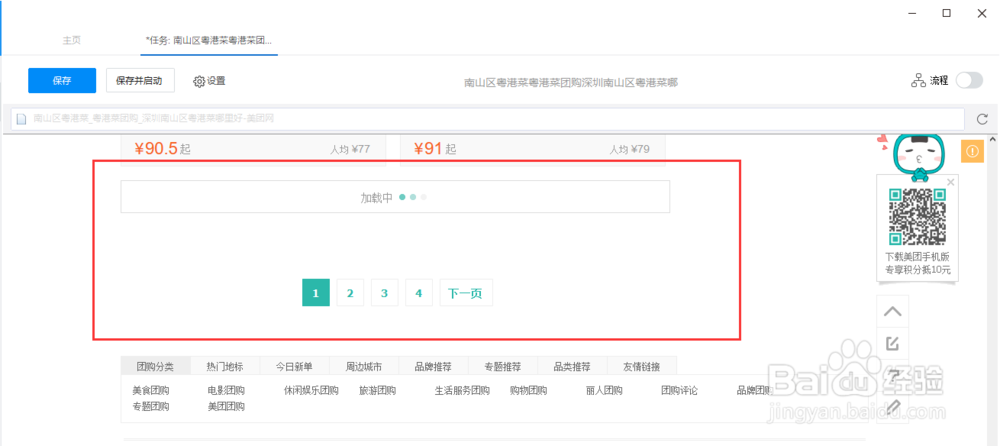The width and height of the screenshot is (1000, 446).
Task: Select the 专题推荐 tab
Action: click(503, 367)
